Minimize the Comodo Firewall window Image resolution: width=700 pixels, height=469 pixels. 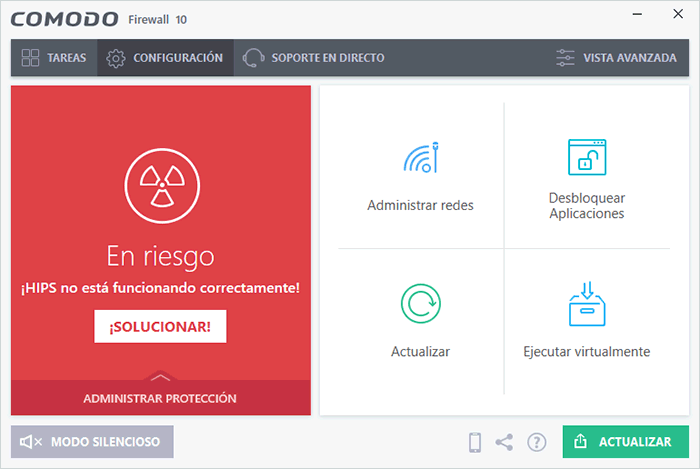[x=637, y=14]
